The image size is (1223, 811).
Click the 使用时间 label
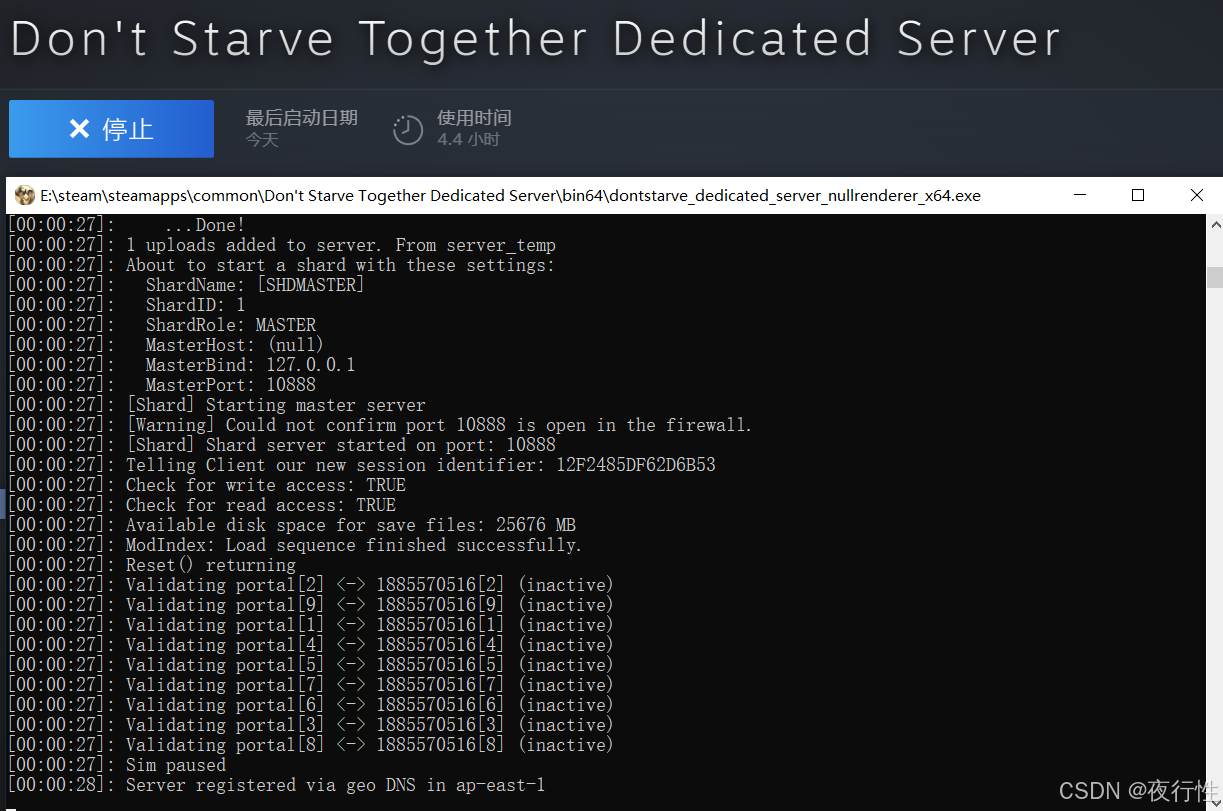pos(474,118)
